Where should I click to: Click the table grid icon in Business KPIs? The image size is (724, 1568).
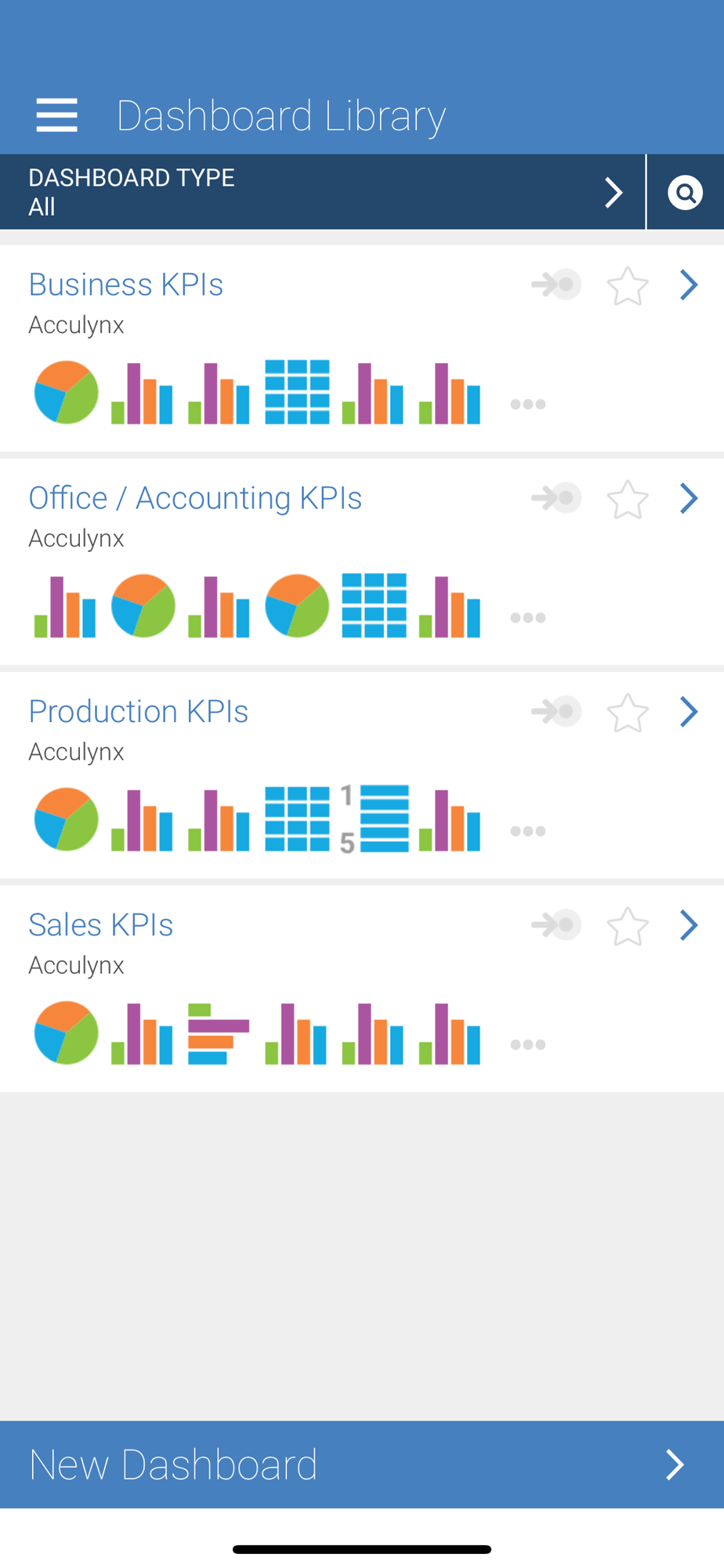click(297, 392)
